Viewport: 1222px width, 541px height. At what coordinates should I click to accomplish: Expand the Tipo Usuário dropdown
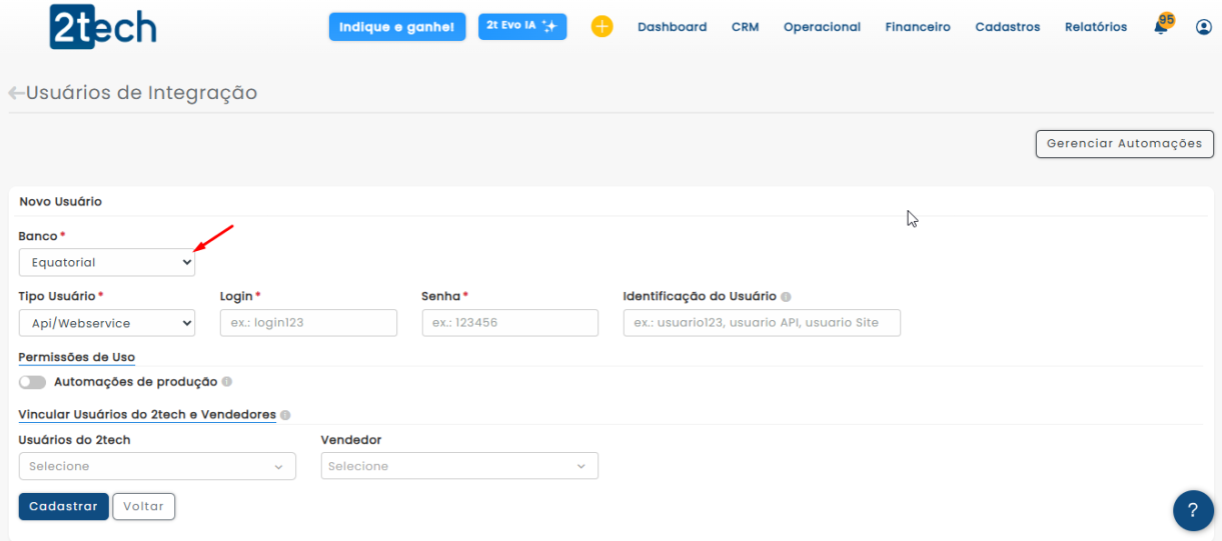point(107,323)
